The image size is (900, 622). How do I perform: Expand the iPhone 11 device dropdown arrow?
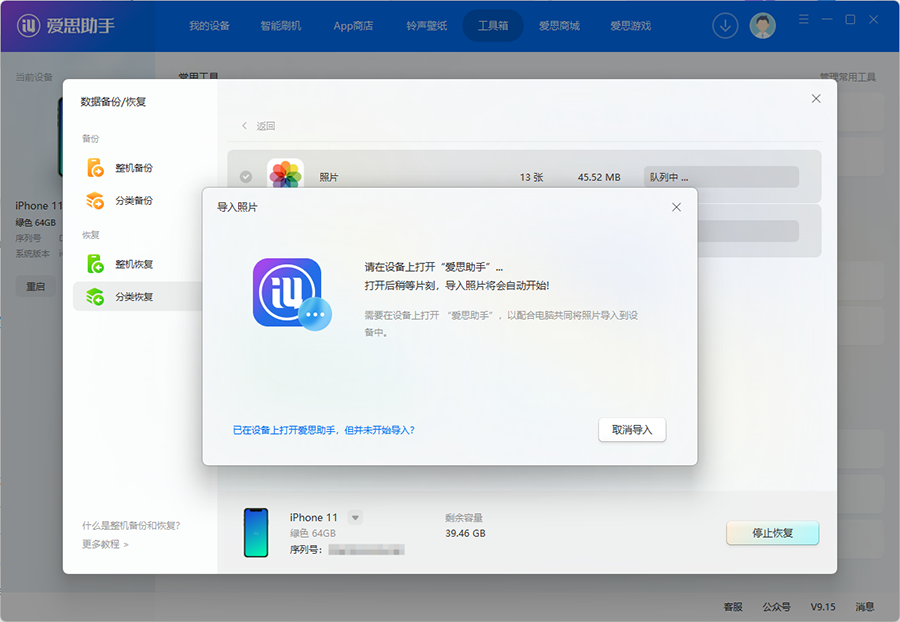pos(355,518)
